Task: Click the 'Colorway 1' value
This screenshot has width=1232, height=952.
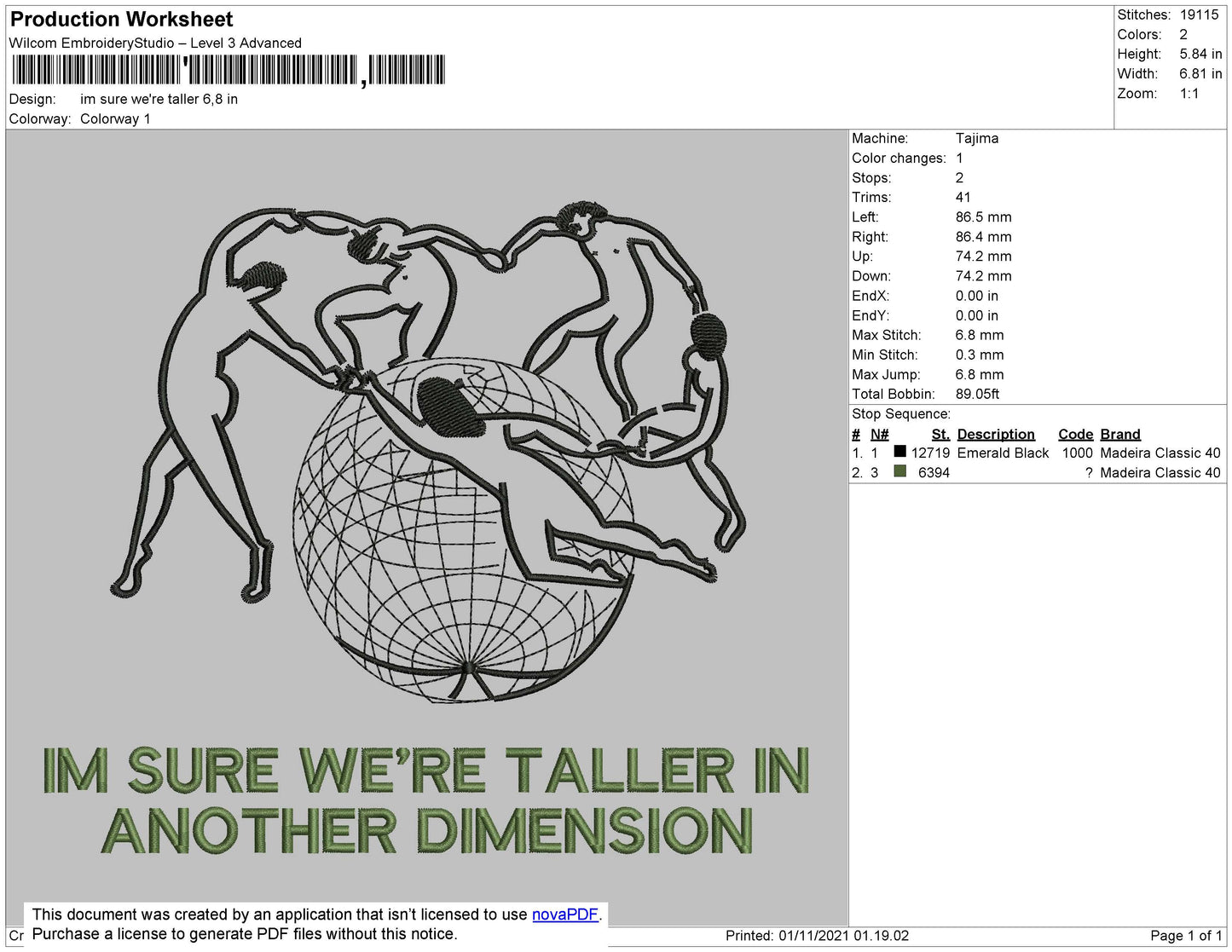Action: click(x=115, y=118)
